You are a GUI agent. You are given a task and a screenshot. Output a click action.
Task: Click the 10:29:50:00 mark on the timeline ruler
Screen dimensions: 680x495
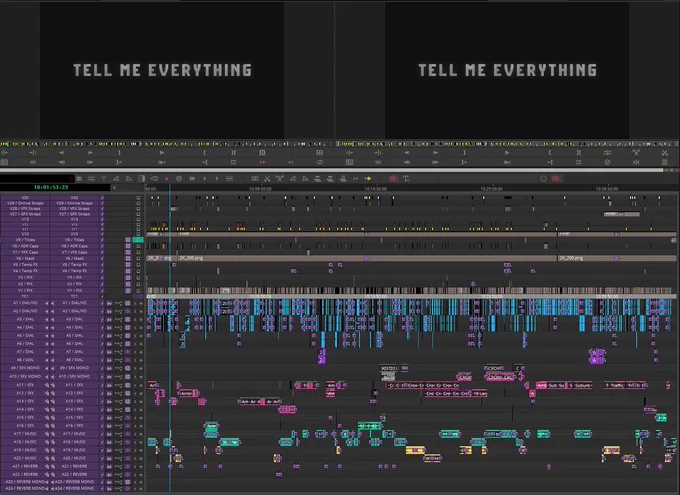(x=491, y=189)
